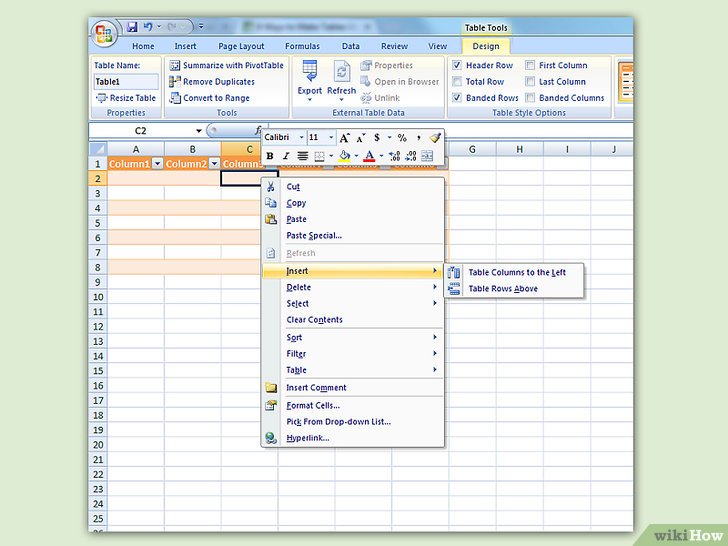Open the font color dropdown arrow
The height and width of the screenshot is (546, 728).
(x=381, y=156)
